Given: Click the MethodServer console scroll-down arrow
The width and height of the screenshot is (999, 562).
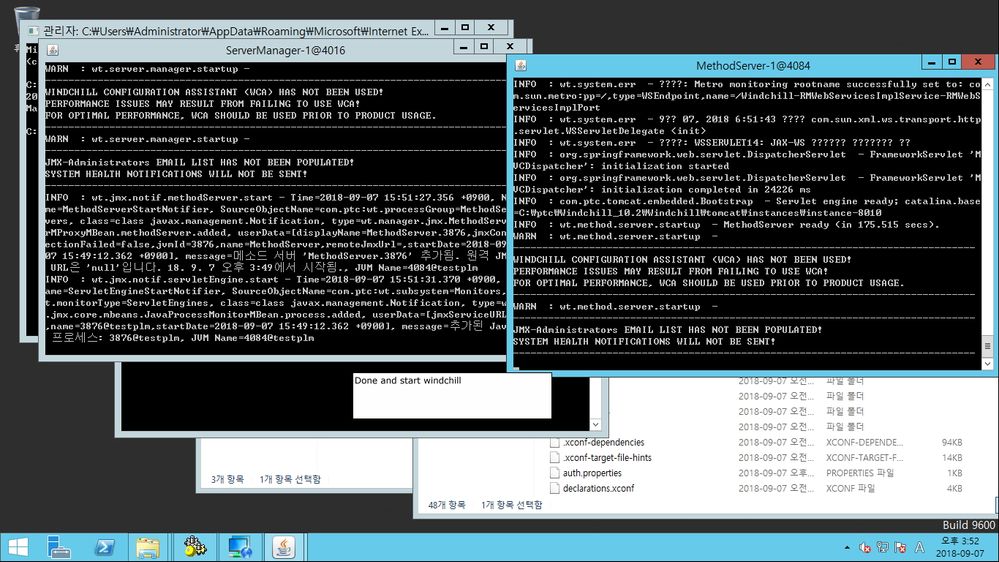Looking at the screenshot, I should click(x=988, y=364).
